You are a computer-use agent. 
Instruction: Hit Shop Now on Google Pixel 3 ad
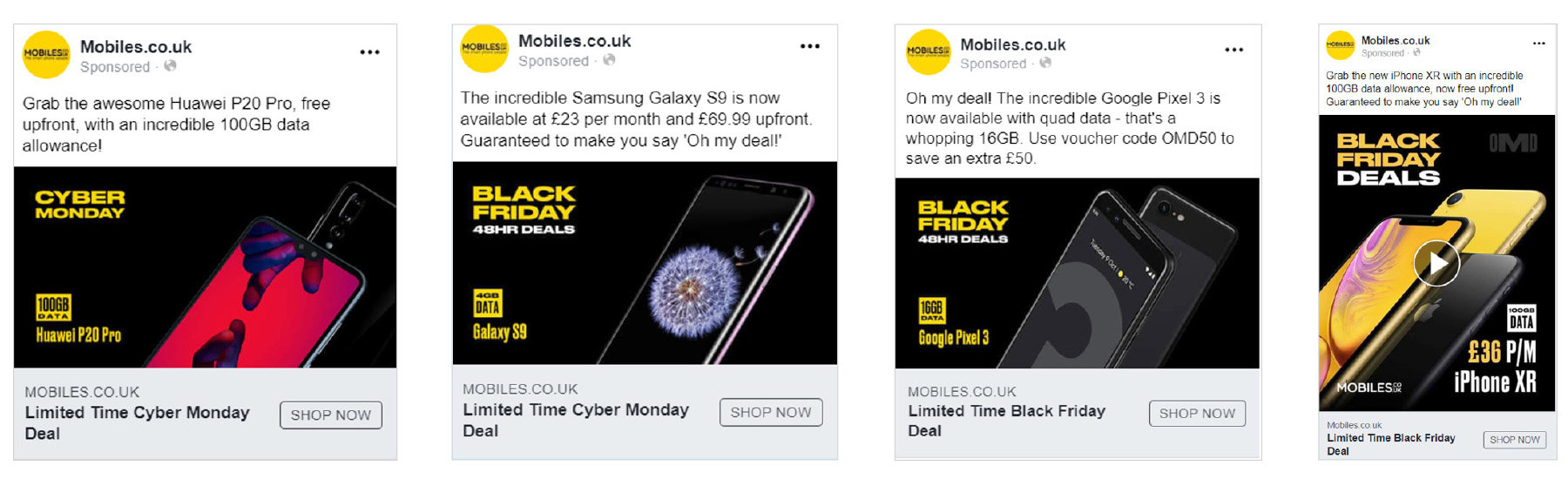1197,413
